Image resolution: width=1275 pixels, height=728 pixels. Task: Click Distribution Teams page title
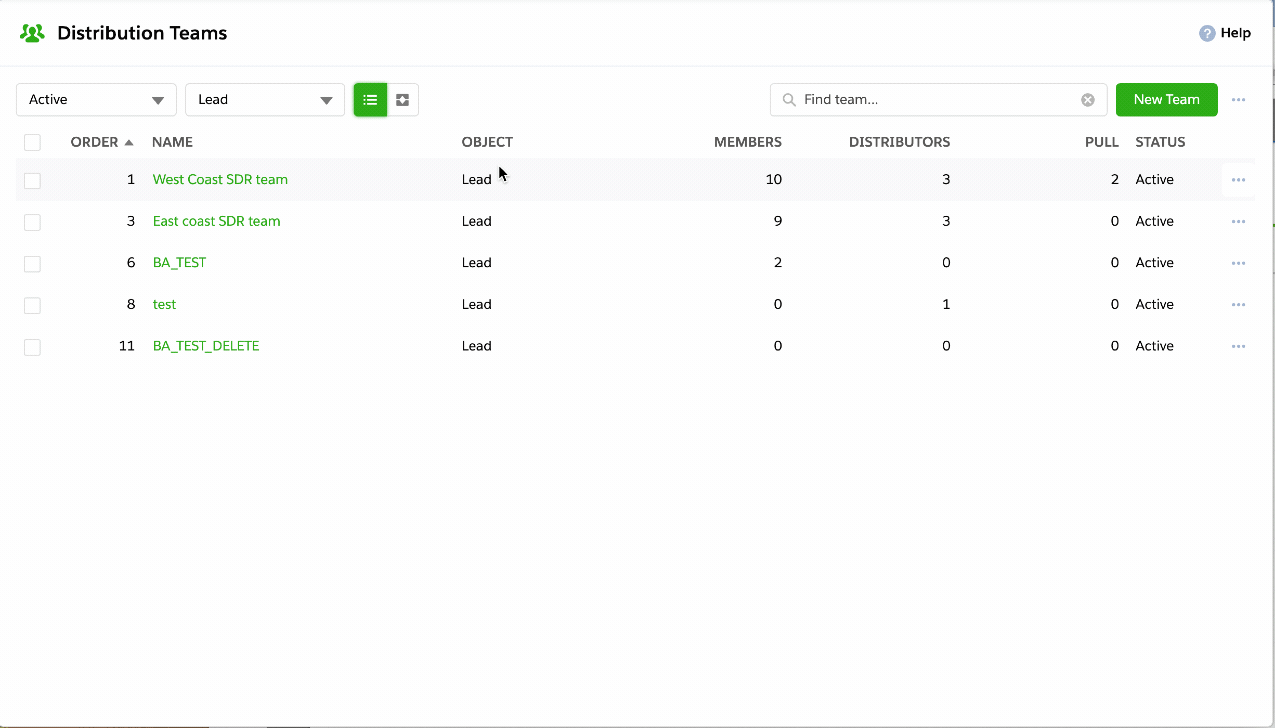tap(142, 33)
